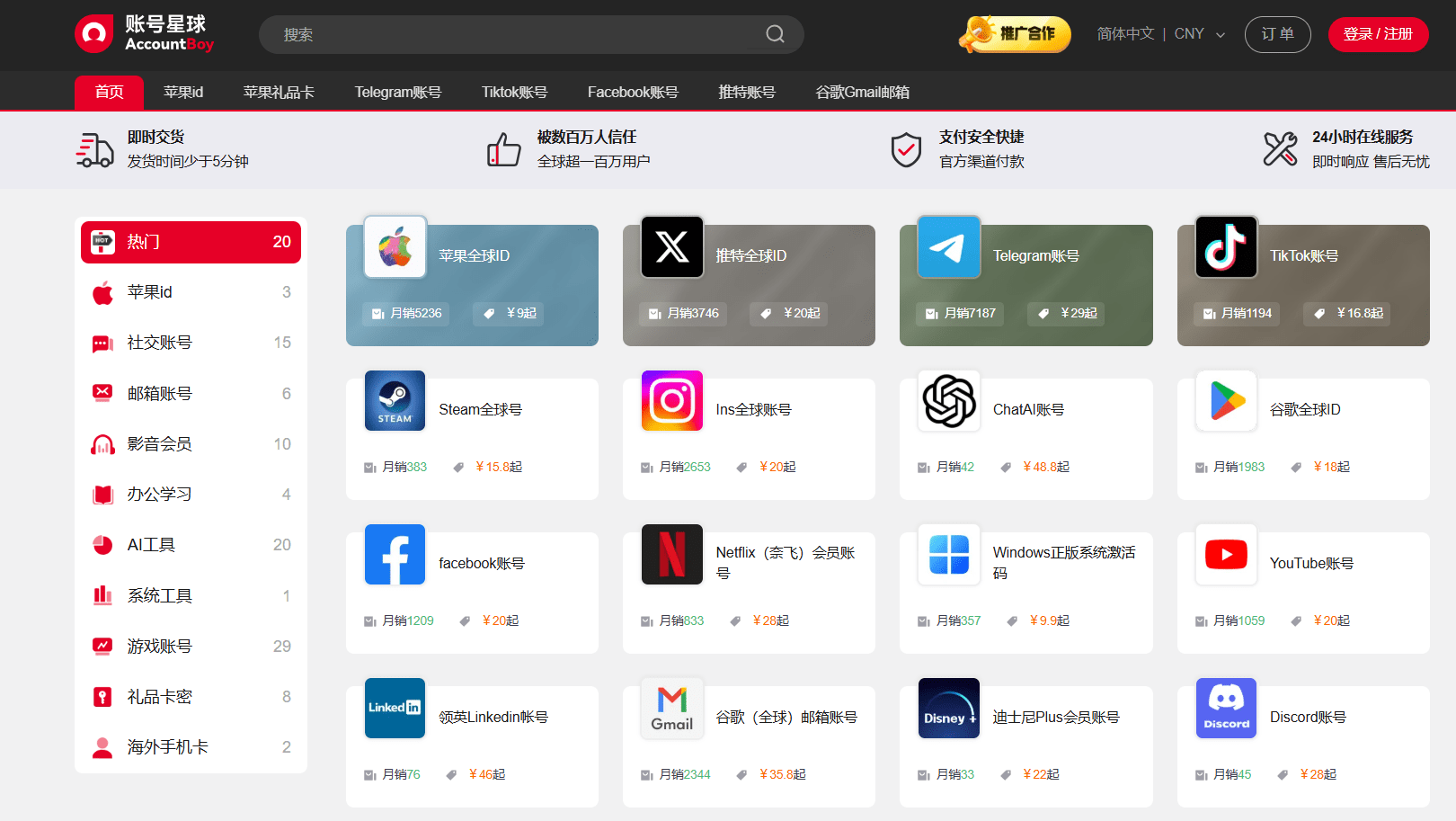Image resolution: width=1456 pixels, height=821 pixels.
Task: Select the ChatAI account icon
Action: pyautogui.click(x=948, y=401)
